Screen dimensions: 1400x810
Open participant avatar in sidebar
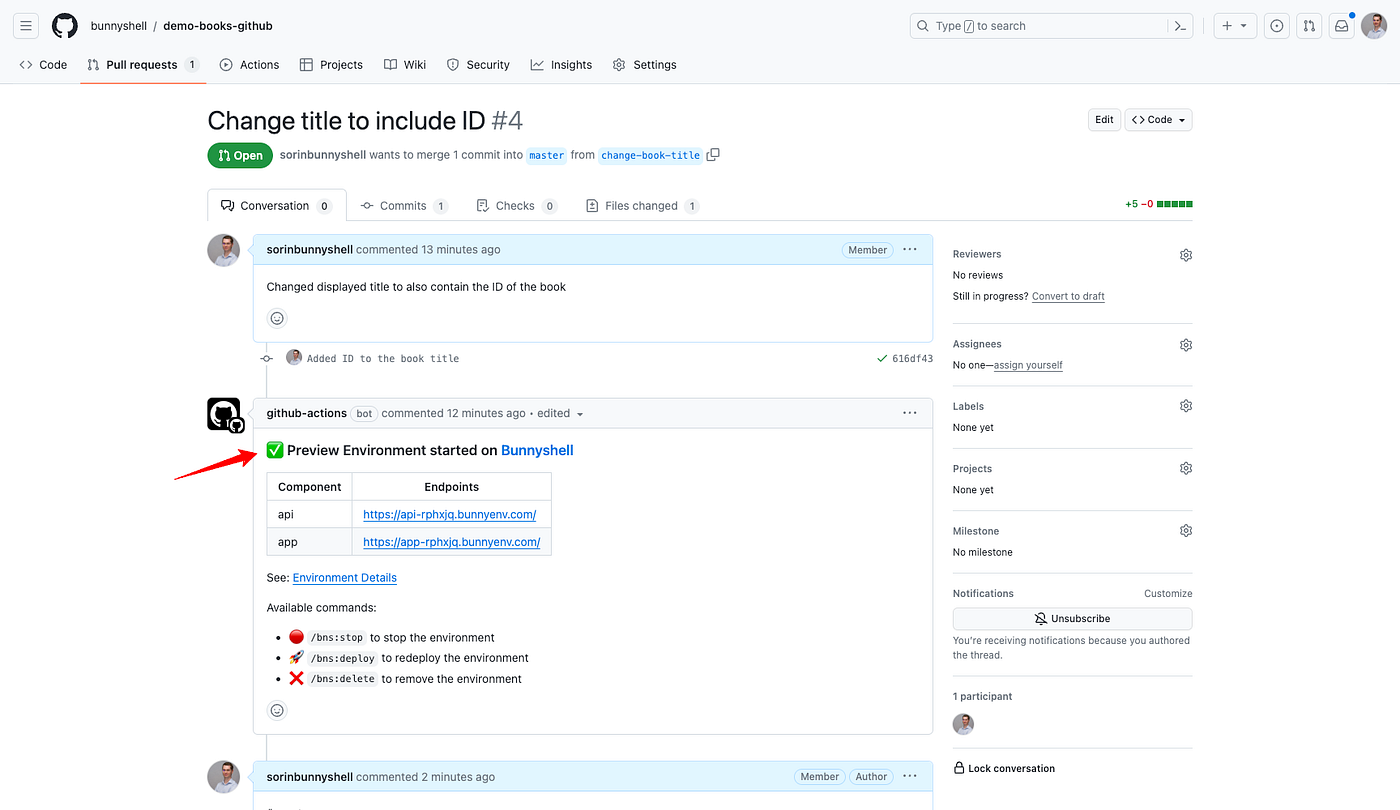(964, 724)
